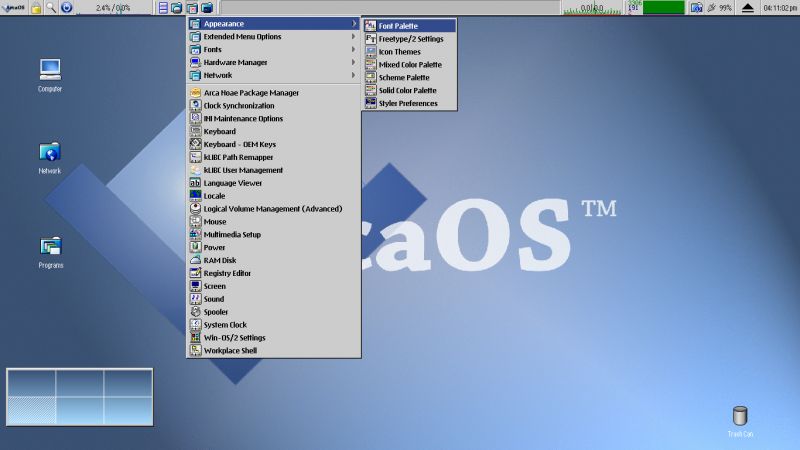Image resolution: width=800 pixels, height=450 pixels.
Task: Open the Locale settings entry
Action: 273,196
